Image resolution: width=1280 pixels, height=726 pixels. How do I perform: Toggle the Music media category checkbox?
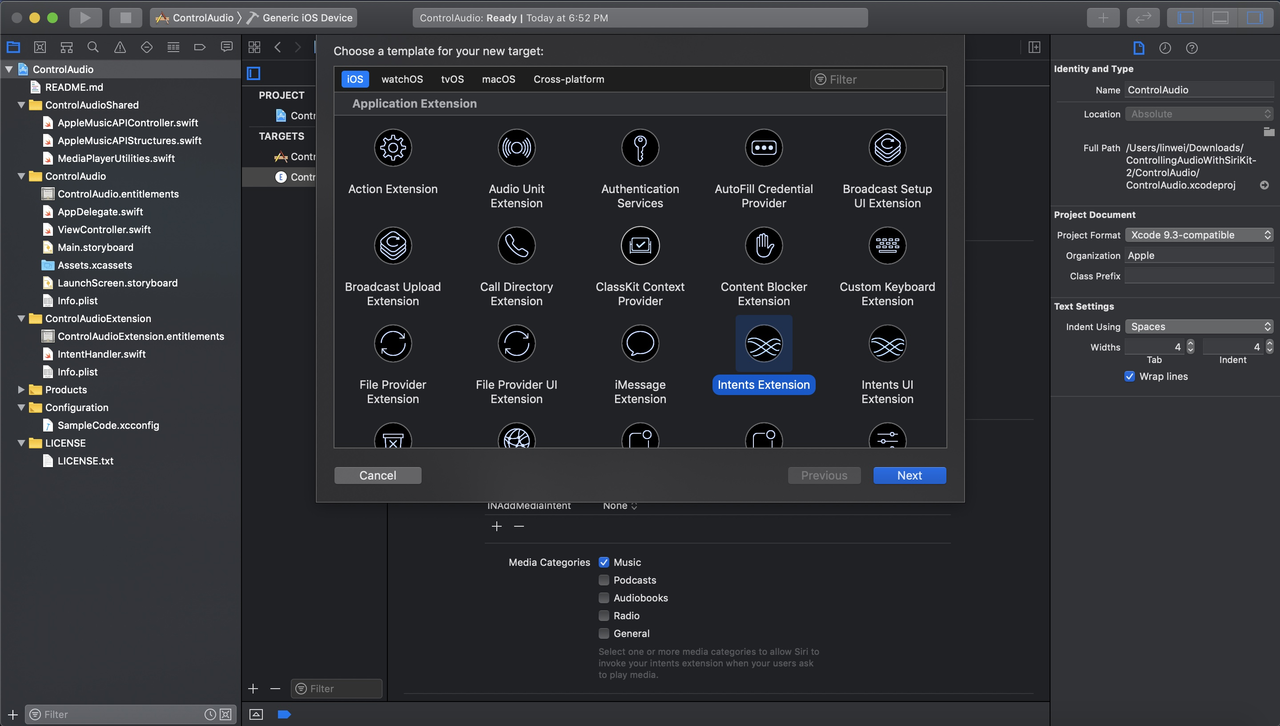[604, 562]
